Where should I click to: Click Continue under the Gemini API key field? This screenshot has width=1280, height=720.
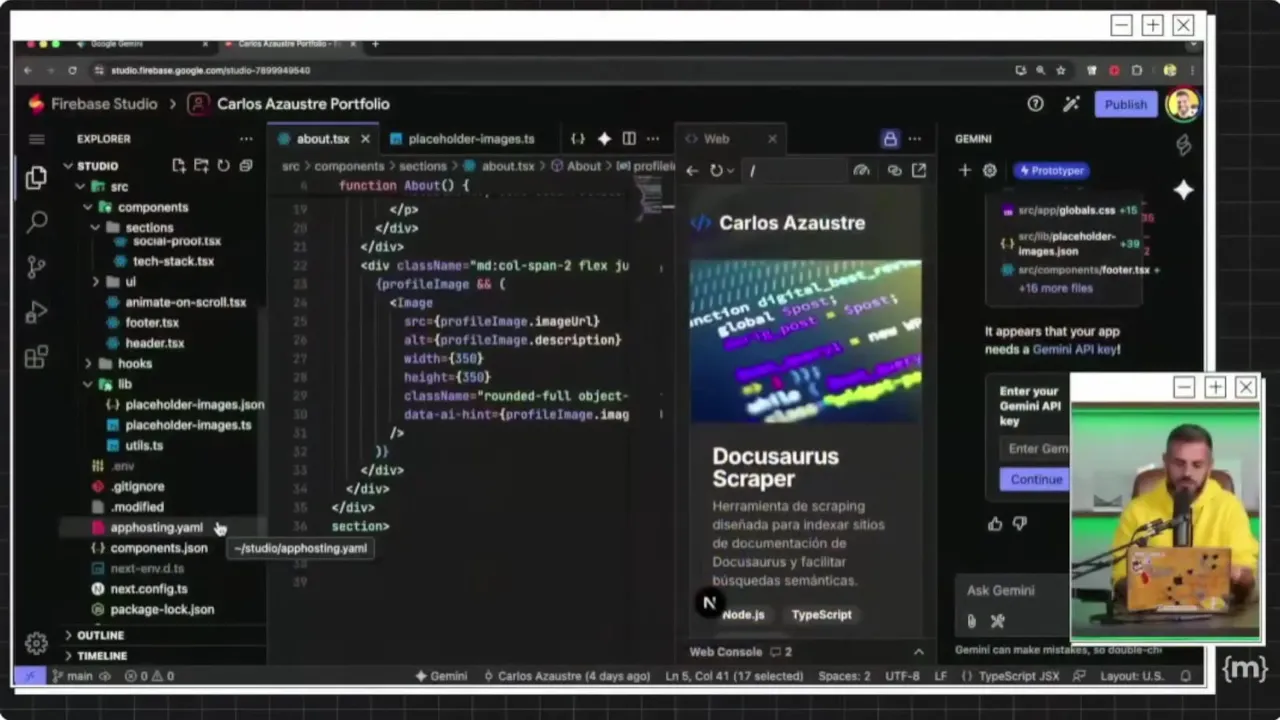pyautogui.click(x=1036, y=479)
